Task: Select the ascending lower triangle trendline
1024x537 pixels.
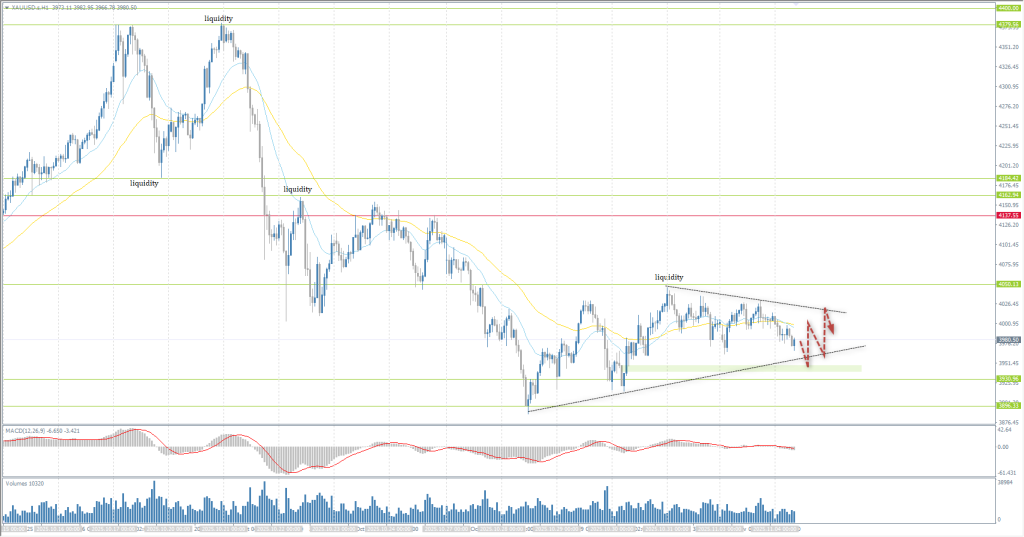Action: click(700, 377)
